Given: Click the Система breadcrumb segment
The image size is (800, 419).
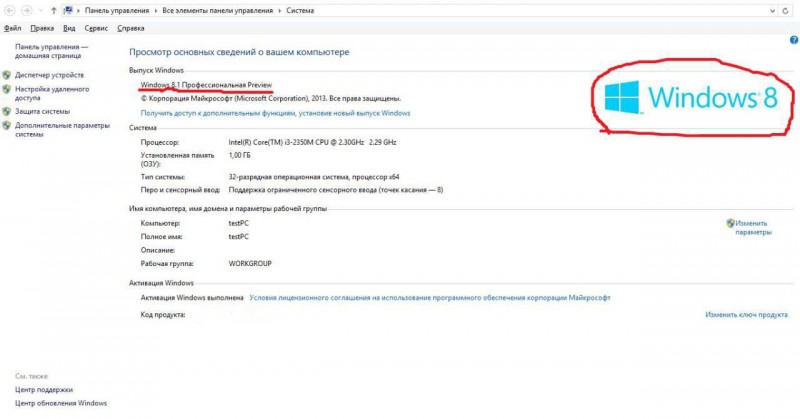Looking at the screenshot, I should click(300, 10).
